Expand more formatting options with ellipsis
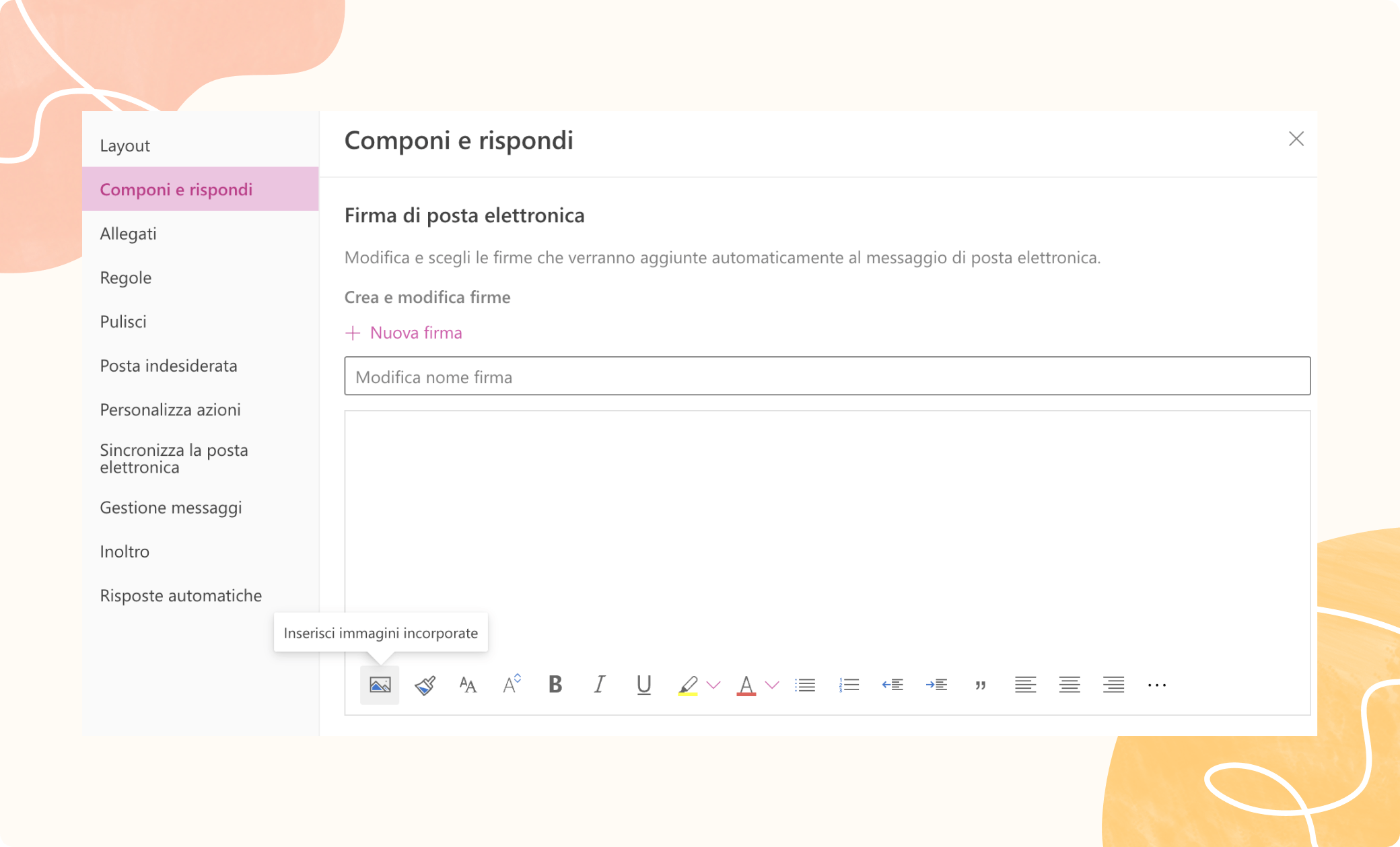Viewport: 1400px width, 847px height. (1157, 685)
